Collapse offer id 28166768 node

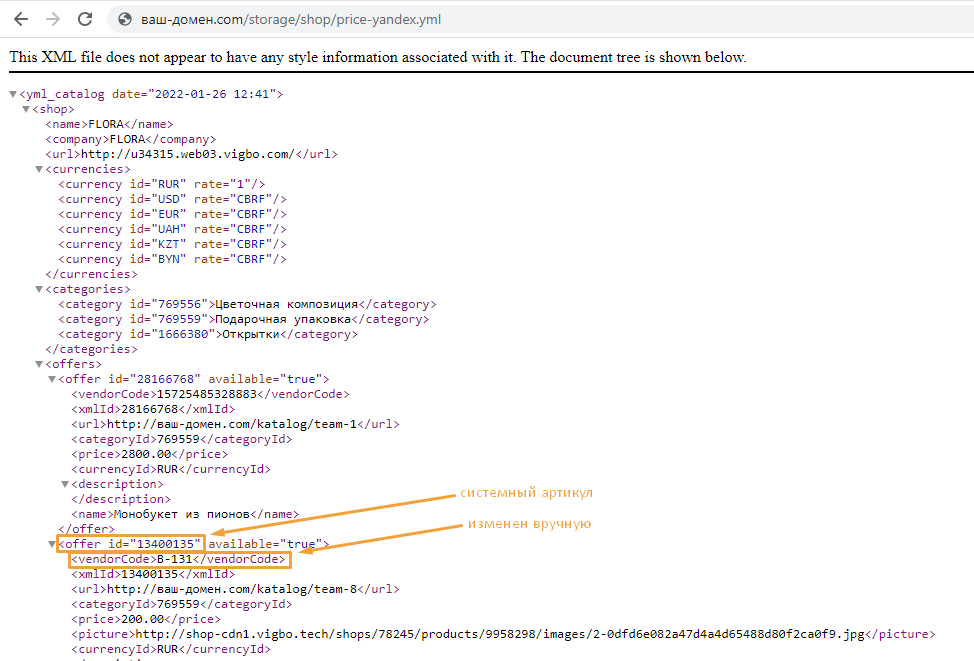click(x=52, y=379)
